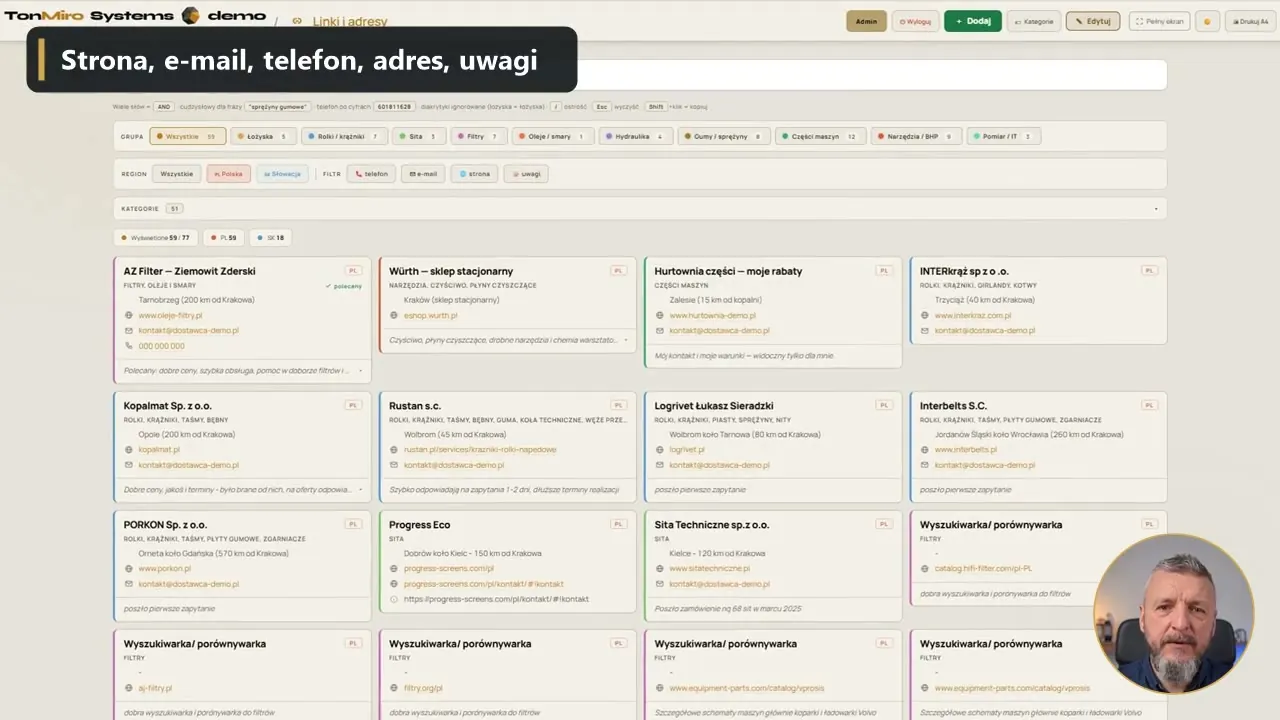Enable the strona filter chip

[x=475, y=174]
